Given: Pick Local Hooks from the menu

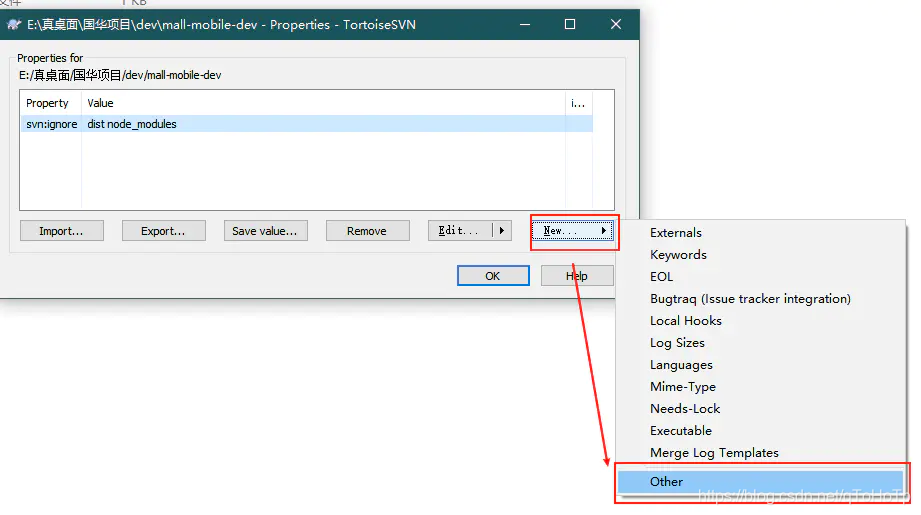Looking at the screenshot, I should pos(761,321).
